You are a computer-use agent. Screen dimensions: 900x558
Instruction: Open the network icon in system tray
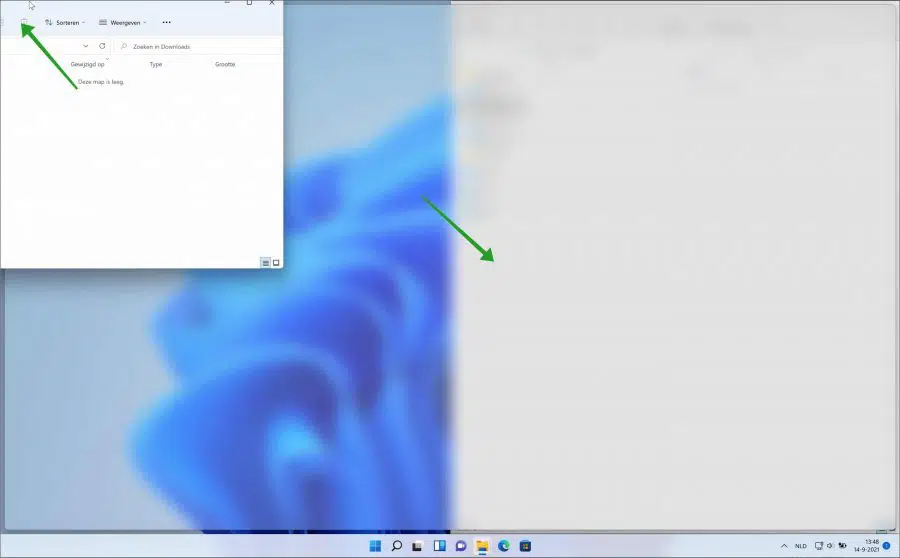(x=819, y=546)
